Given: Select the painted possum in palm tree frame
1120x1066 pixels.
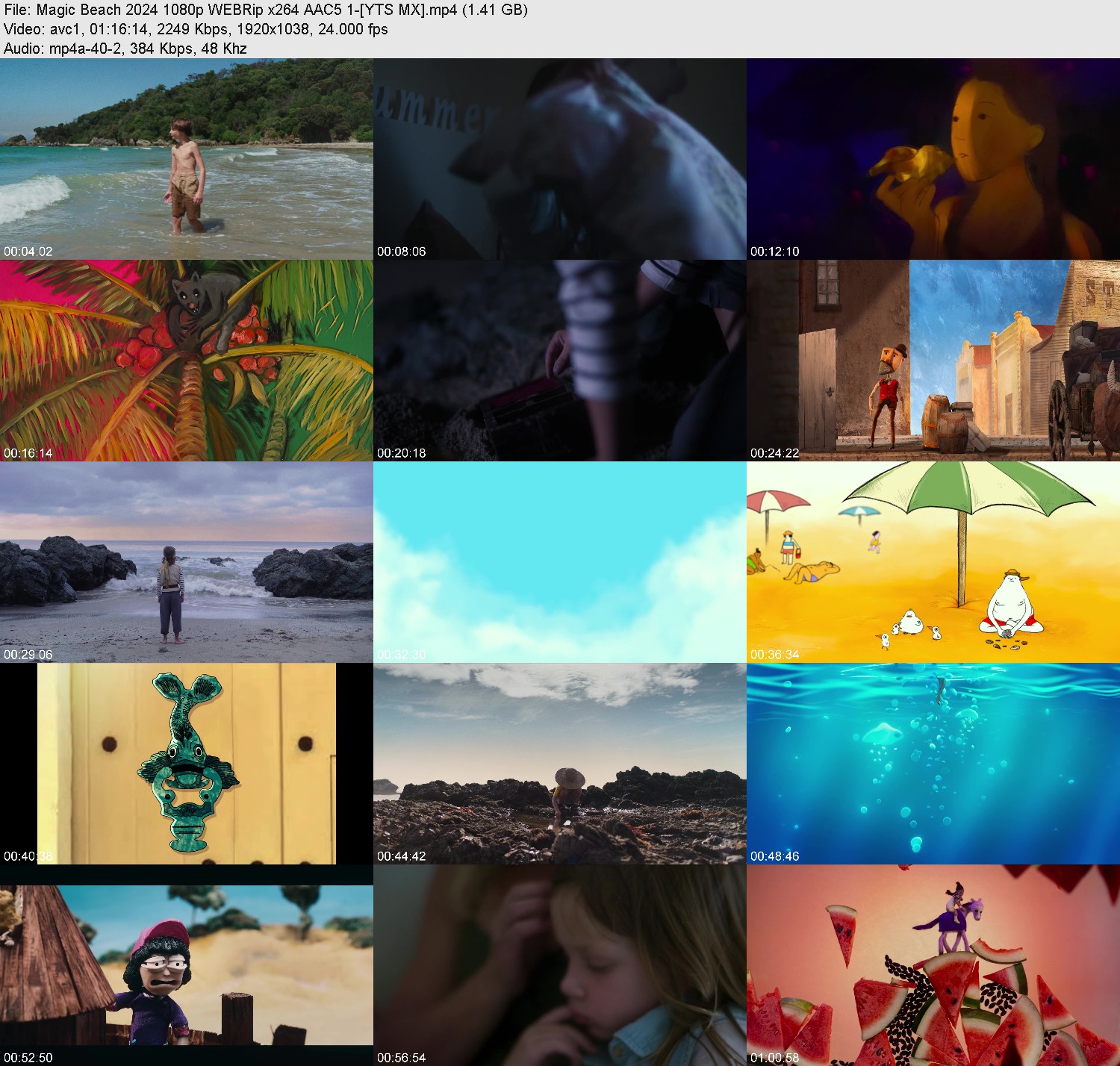Looking at the screenshot, I should click(x=187, y=361).
